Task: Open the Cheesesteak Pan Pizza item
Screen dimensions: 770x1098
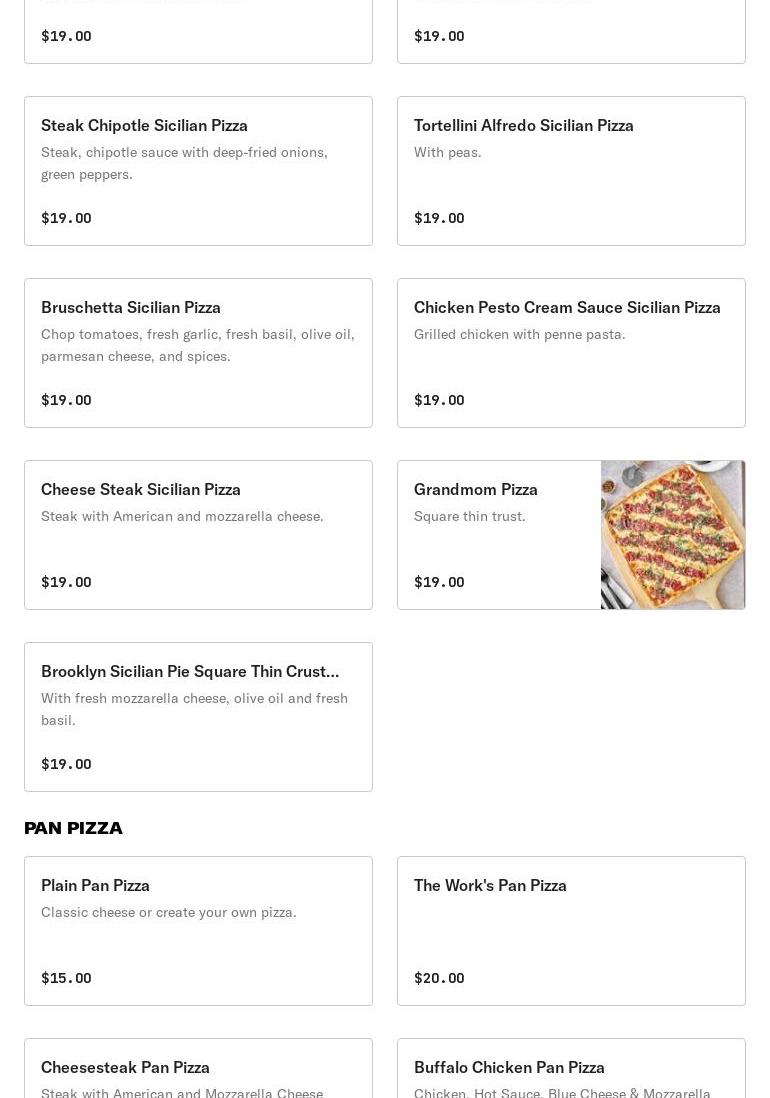Action: click(198, 1069)
